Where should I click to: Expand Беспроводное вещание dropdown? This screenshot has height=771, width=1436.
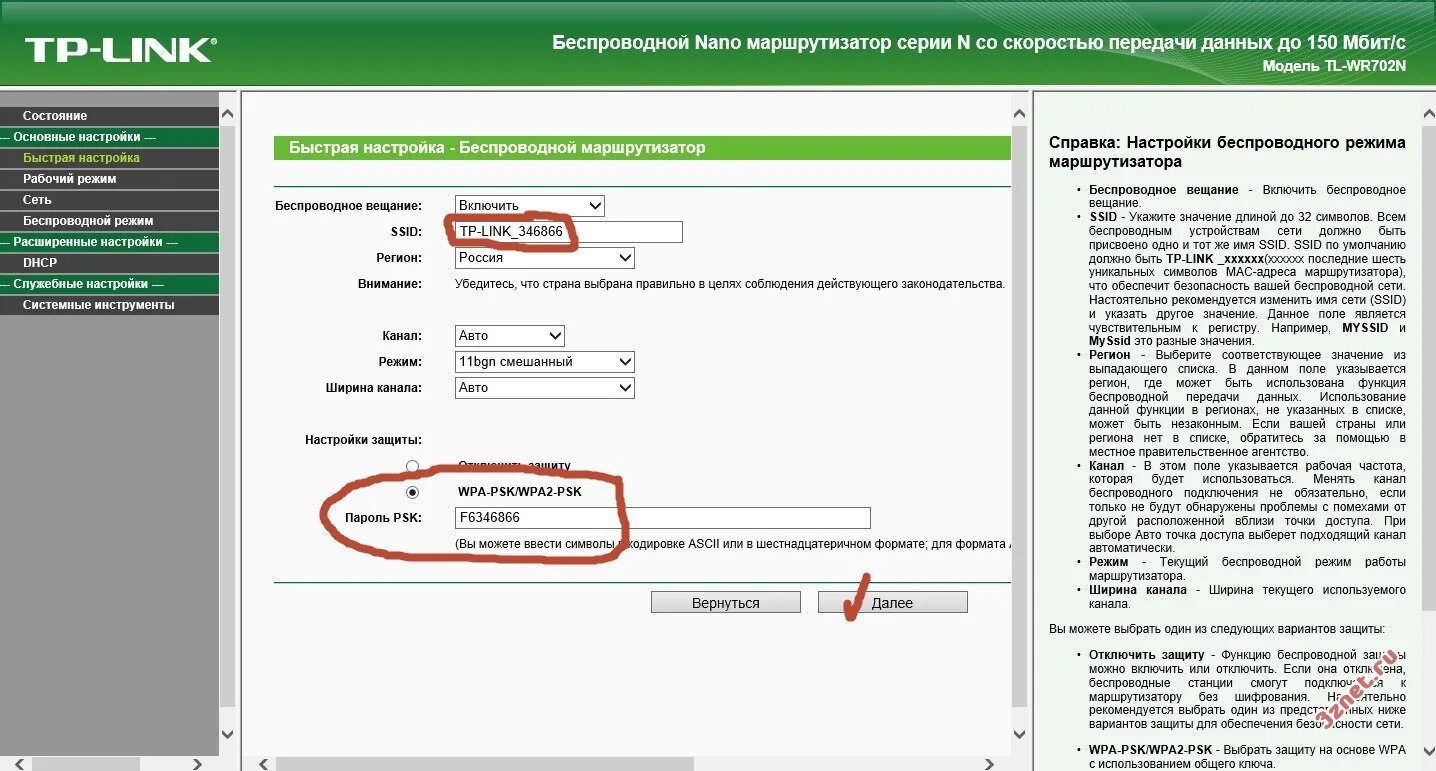pos(530,206)
